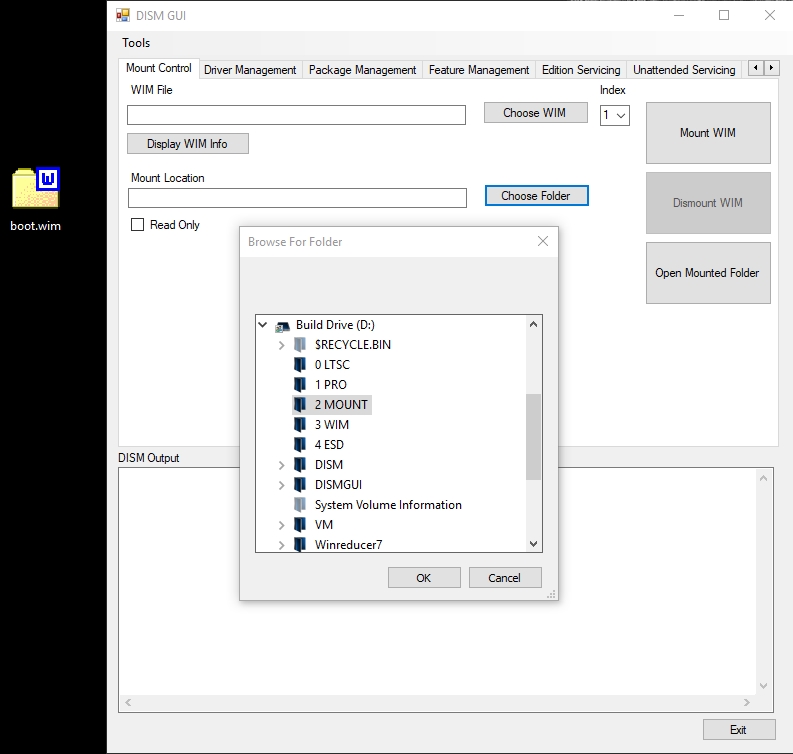The height and width of the screenshot is (754, 793).
Task: Click inside the DISM Output text area
Action: [438, 582]
